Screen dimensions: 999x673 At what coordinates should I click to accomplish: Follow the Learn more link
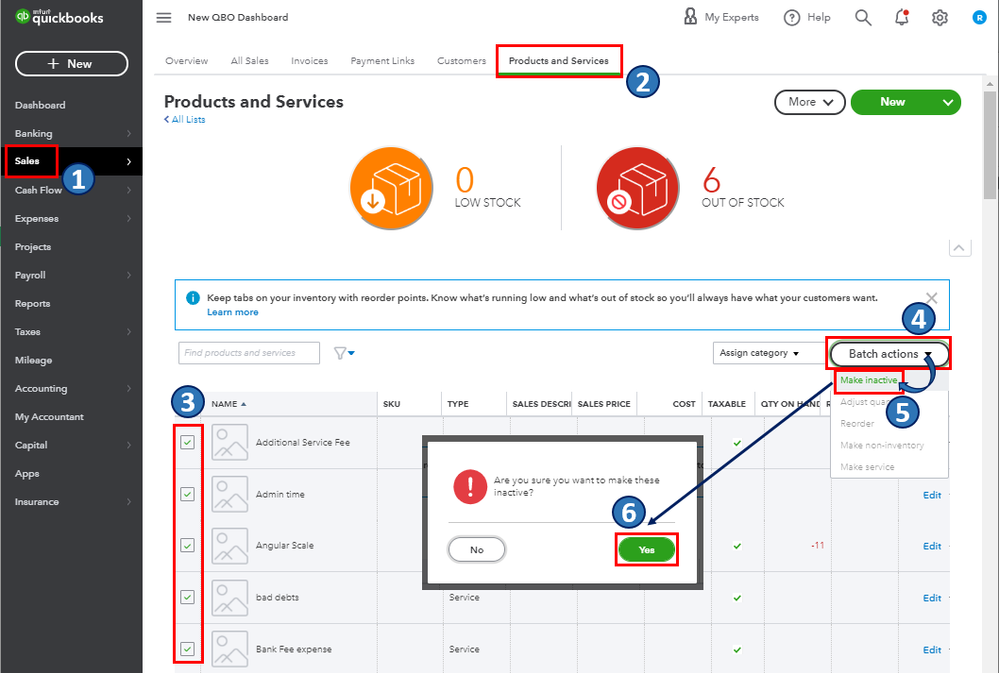click(x=233, y=312)
